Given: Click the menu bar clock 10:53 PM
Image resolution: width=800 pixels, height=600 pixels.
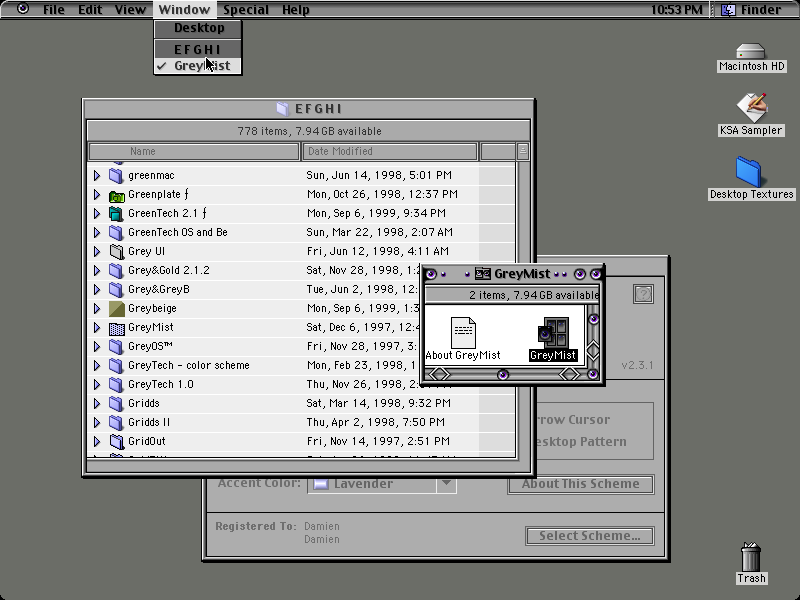Looking at the screenshot, I should click(677, 9).
